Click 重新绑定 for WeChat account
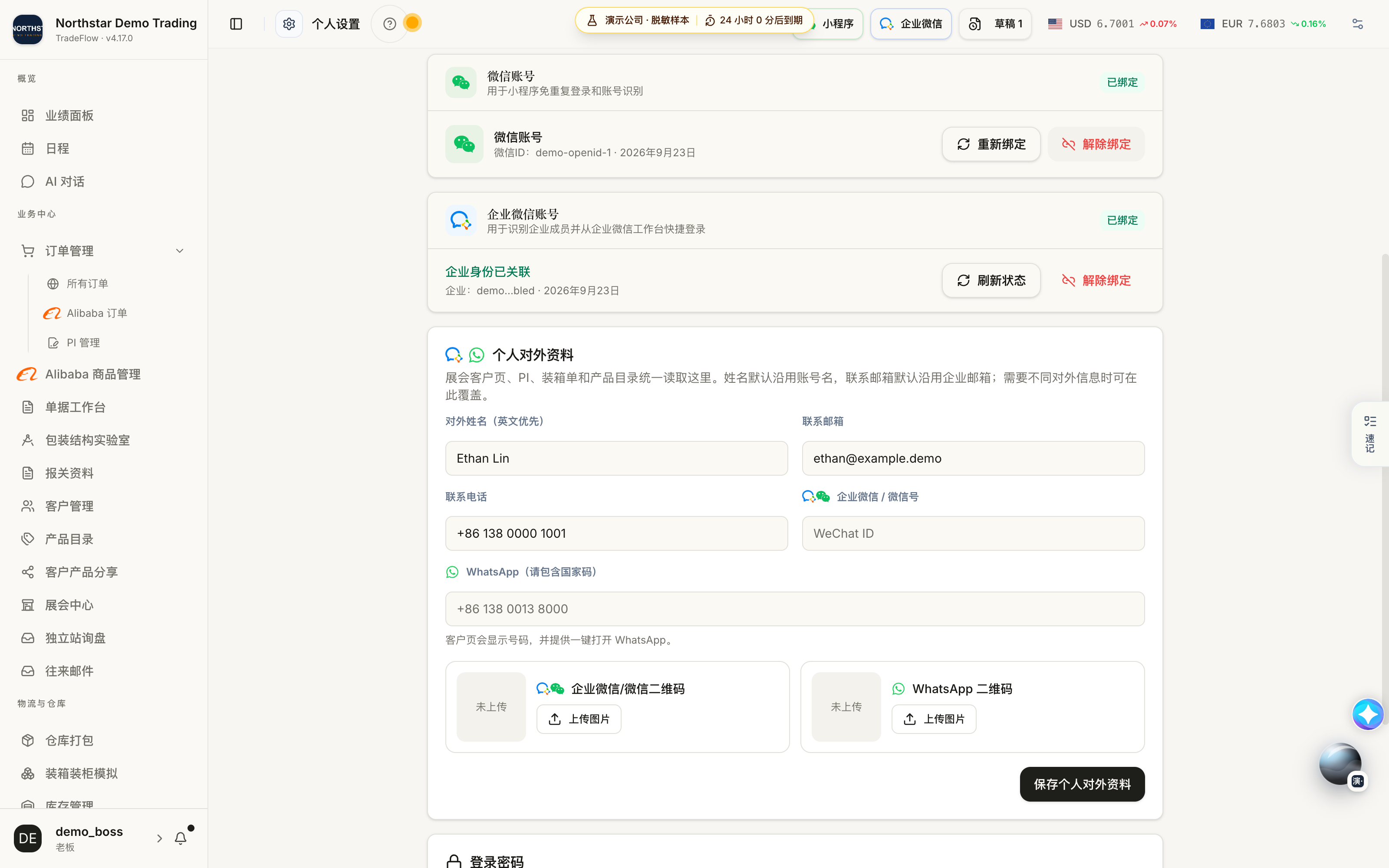 coord(991,144)
